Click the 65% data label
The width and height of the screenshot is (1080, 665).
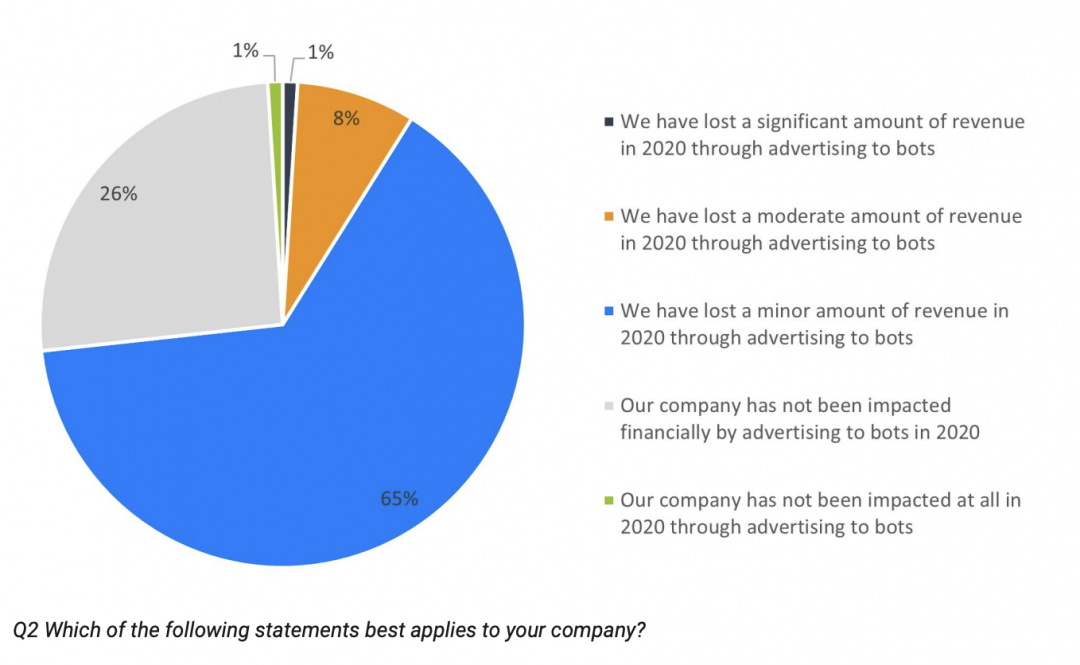(x=399, y=499)
